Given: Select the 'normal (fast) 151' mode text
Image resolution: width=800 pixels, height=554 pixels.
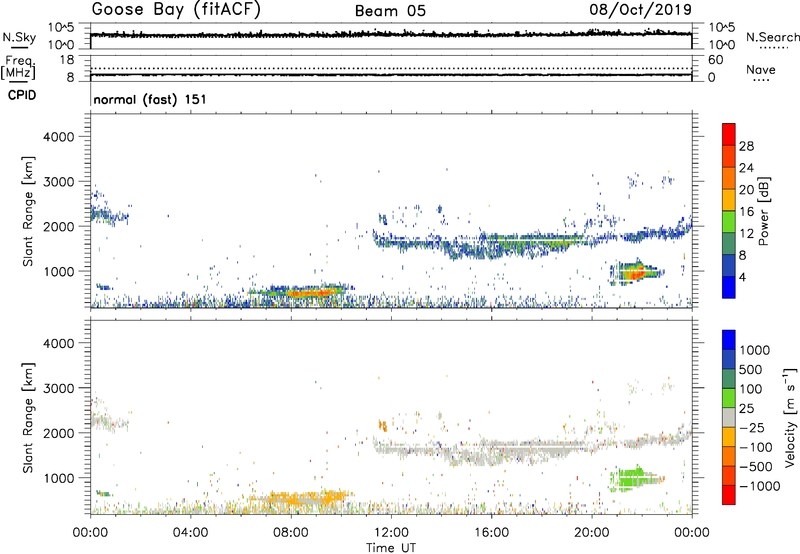Looking at the screenshot, I should pos(150,99).
